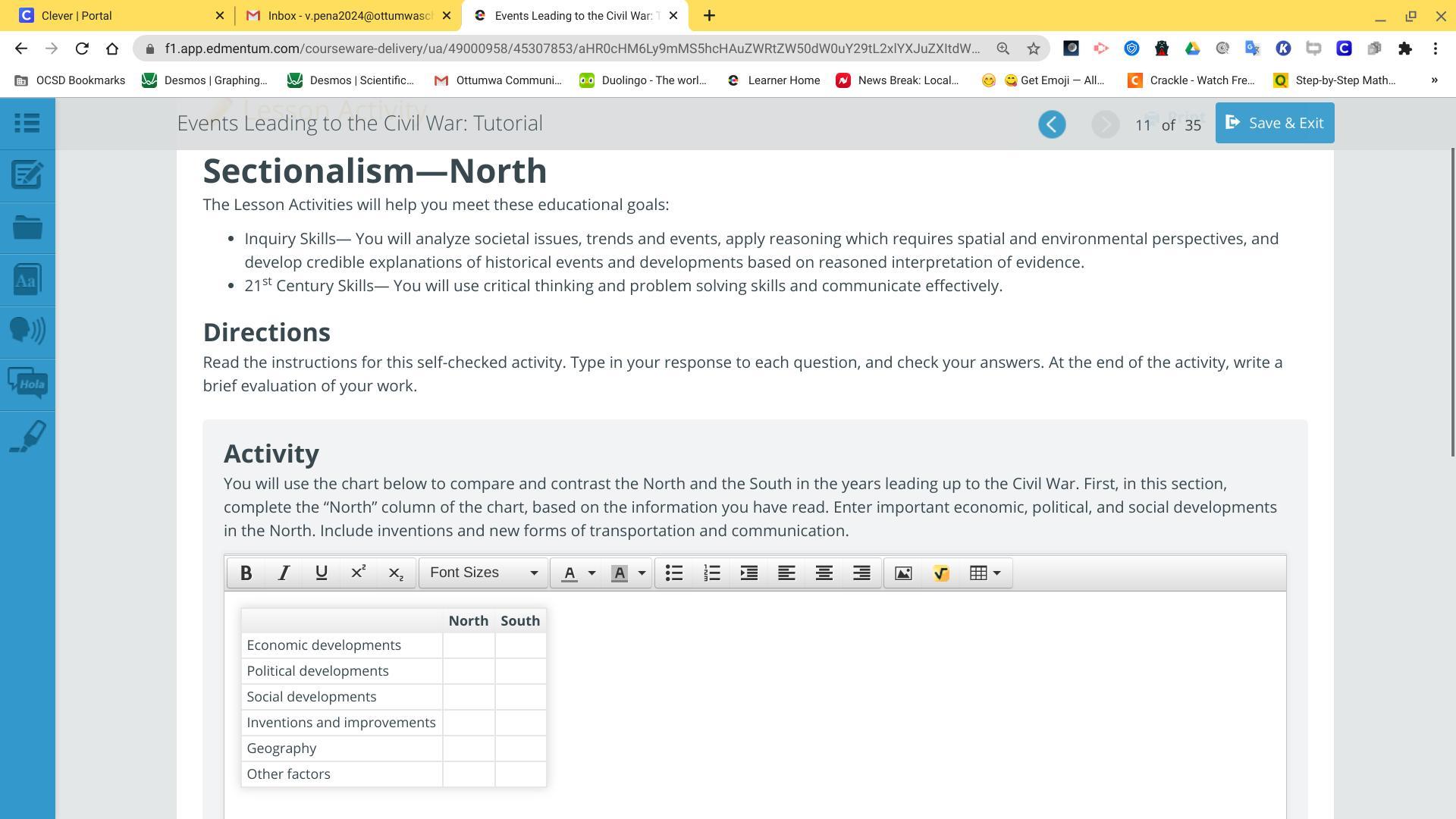Insert an image into the editor
Screen dimensions: 1456x819
point(902,573)
